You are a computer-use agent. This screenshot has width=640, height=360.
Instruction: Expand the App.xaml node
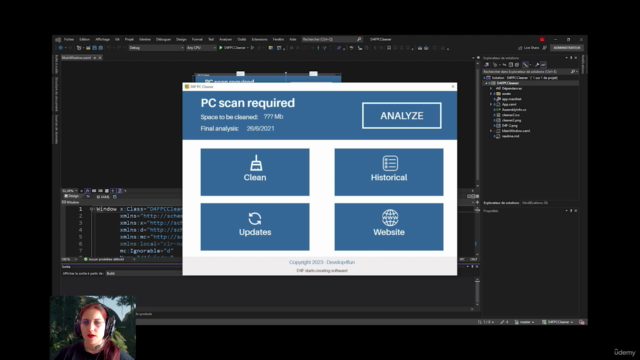491,104
